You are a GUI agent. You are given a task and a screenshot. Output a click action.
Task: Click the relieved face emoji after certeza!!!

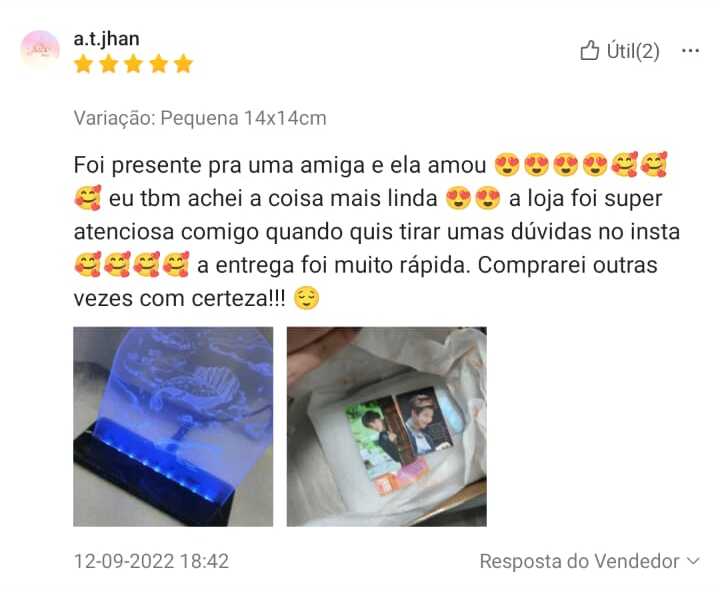pyautogui.click(x=306, y=298)
